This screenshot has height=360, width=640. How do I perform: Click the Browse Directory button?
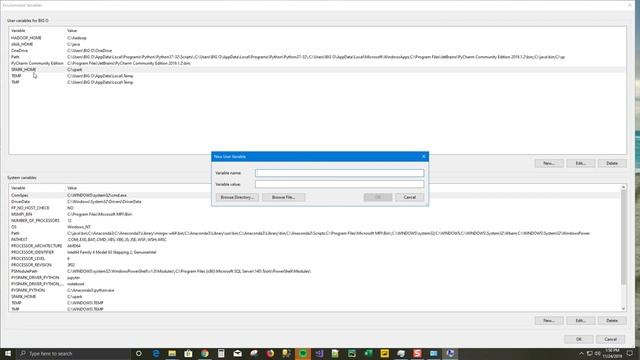237,197
